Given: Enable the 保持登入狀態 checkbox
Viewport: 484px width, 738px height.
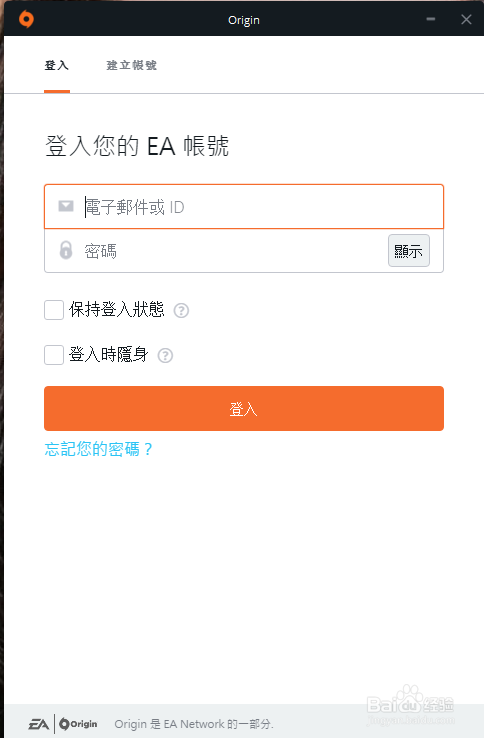Looking at the screenshot, I should pyautogui.click(x=54, y=310).
